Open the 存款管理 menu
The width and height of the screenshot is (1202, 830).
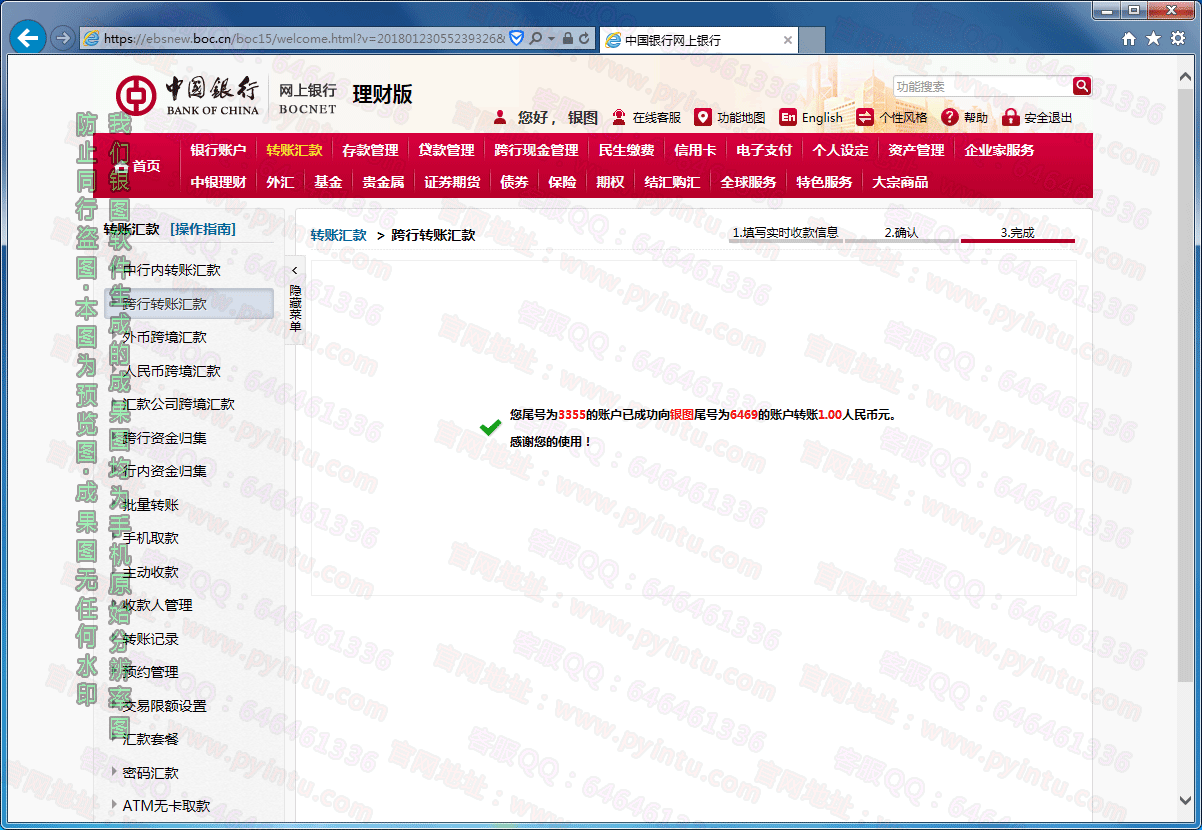click(x=370, y=150)
